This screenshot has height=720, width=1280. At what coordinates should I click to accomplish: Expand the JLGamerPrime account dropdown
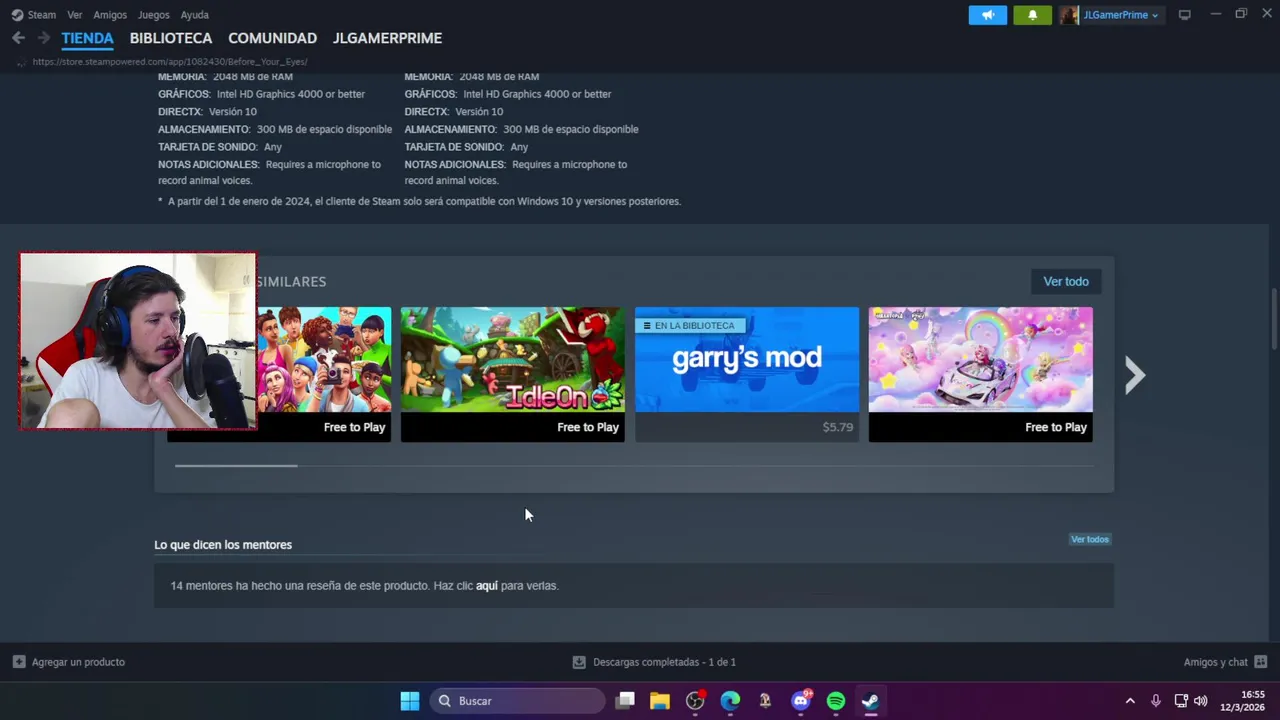click(x=1121, y=15)
